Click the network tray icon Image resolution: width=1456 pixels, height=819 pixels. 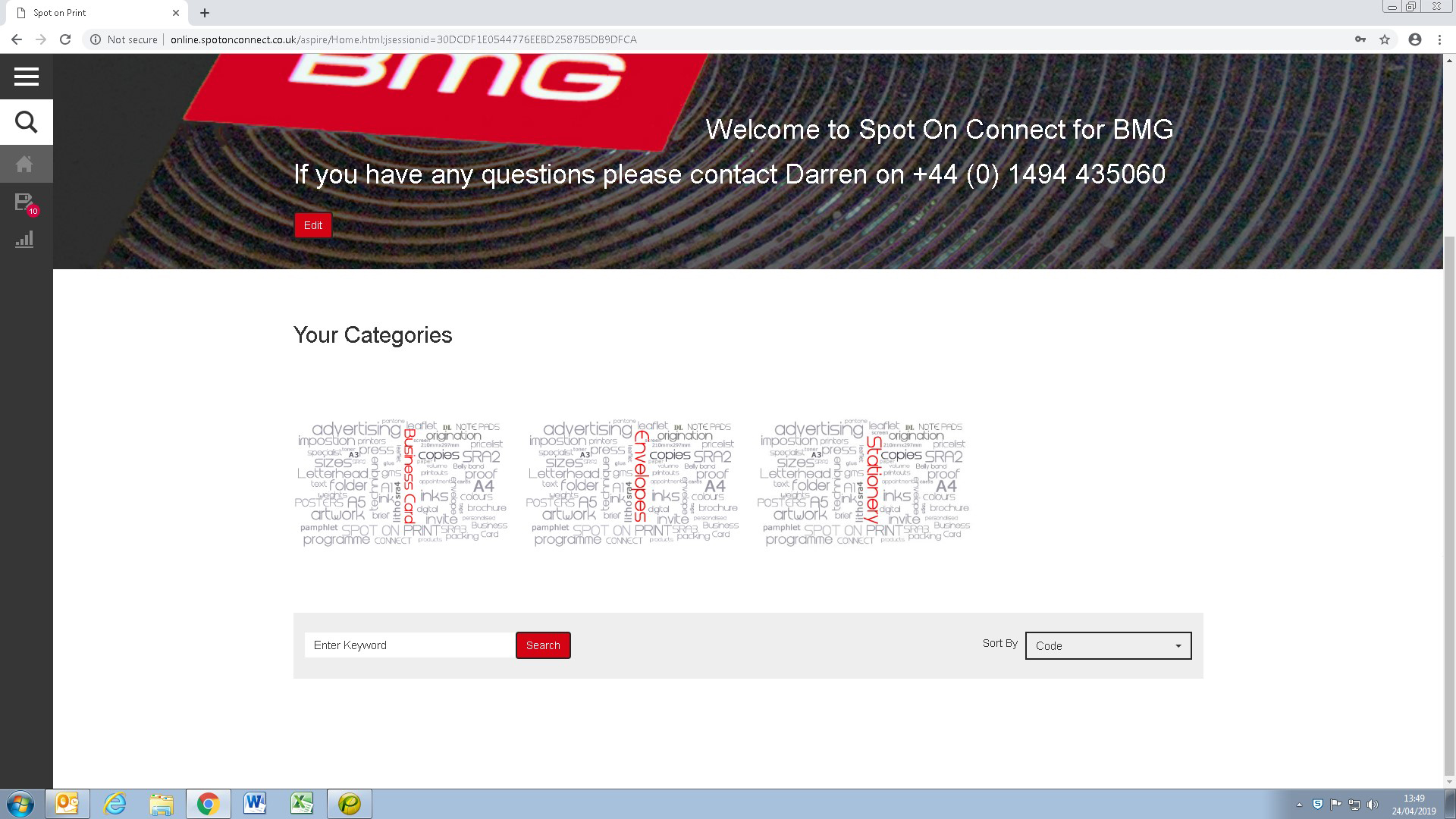1354,805
